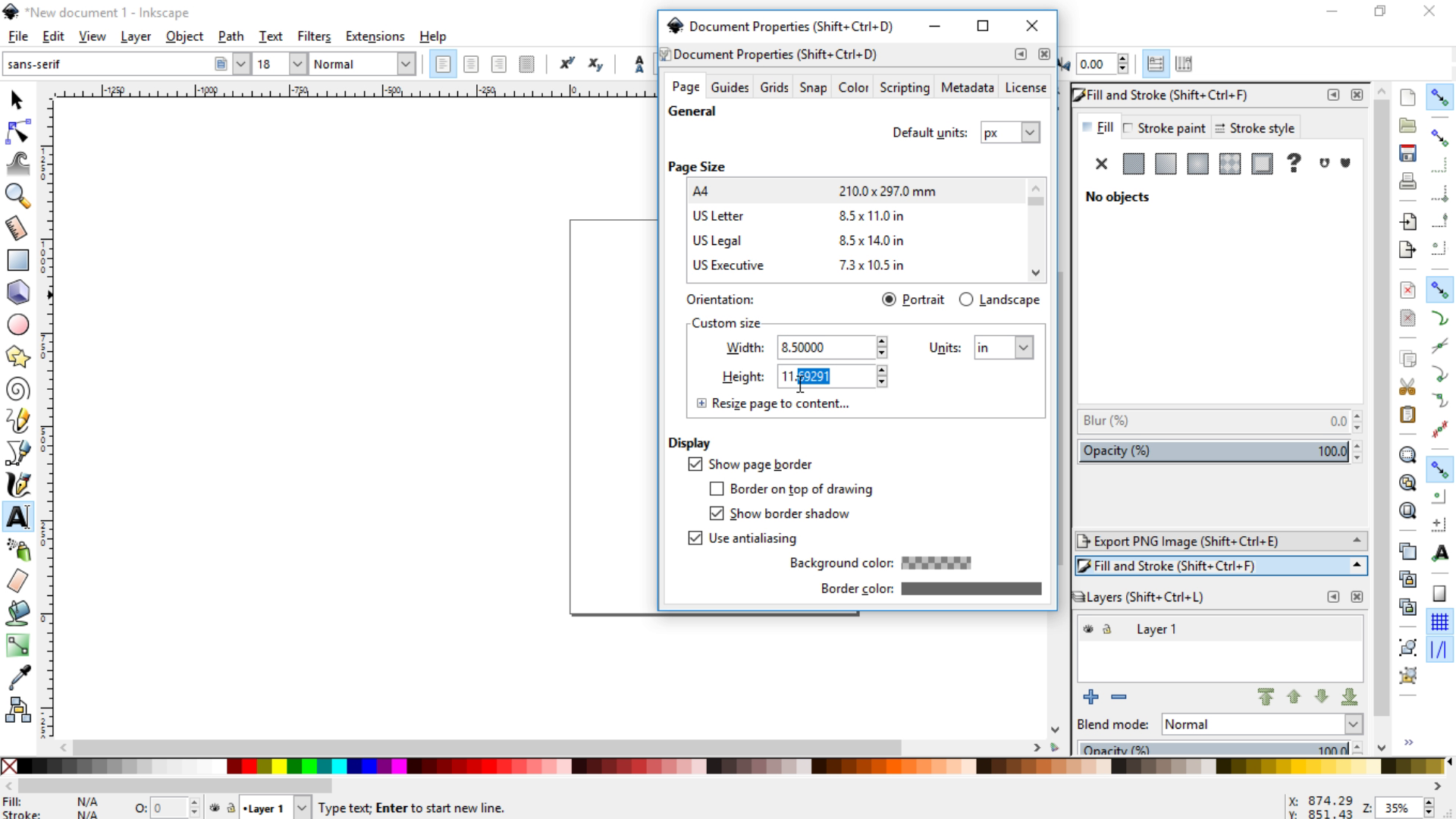Click the flat color fill icon
The height and width of the screenshot is (819, 1456).
click(1134, 163)
